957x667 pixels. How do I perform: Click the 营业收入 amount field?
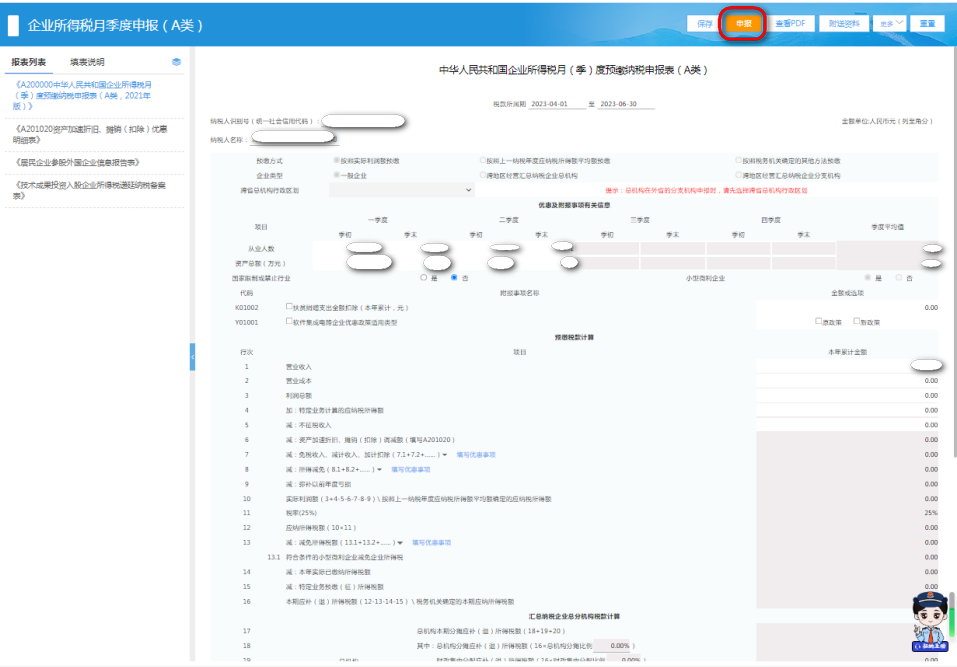pos(847,366)
